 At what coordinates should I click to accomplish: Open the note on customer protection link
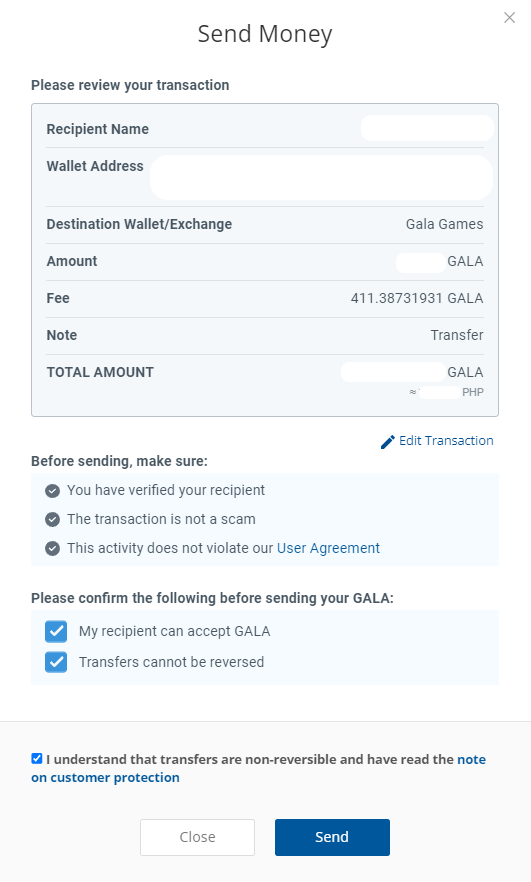(x=258, y=768)
